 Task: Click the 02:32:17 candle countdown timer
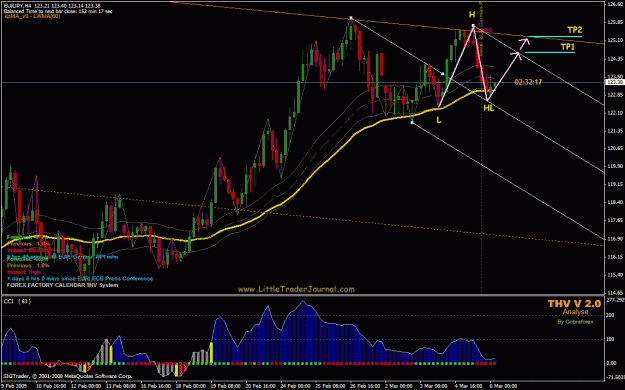(528, 82)
